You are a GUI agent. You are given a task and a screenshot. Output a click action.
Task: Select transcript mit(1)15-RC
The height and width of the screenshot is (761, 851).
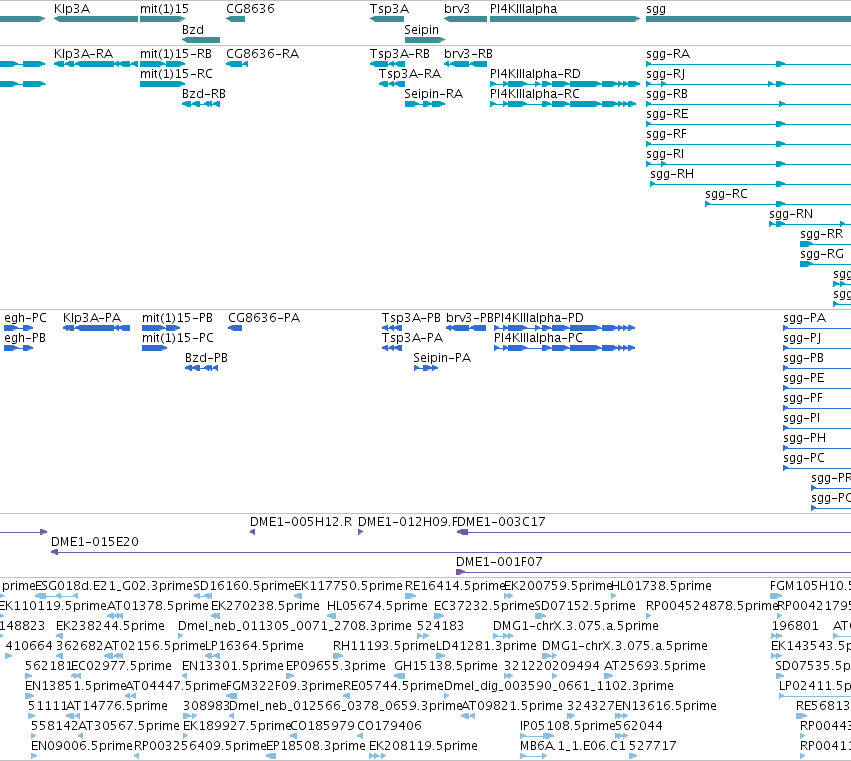pos(176,74)
